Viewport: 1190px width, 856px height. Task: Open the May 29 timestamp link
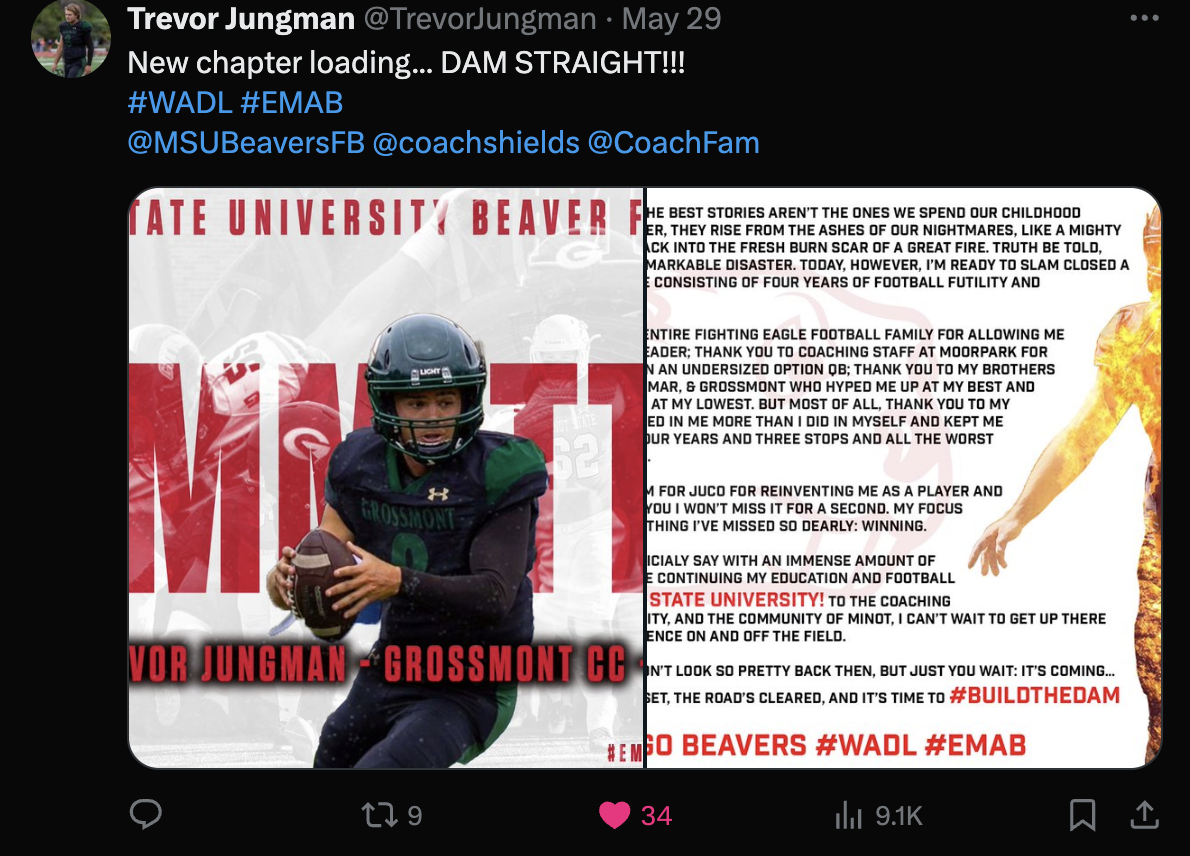pos(671,19)
